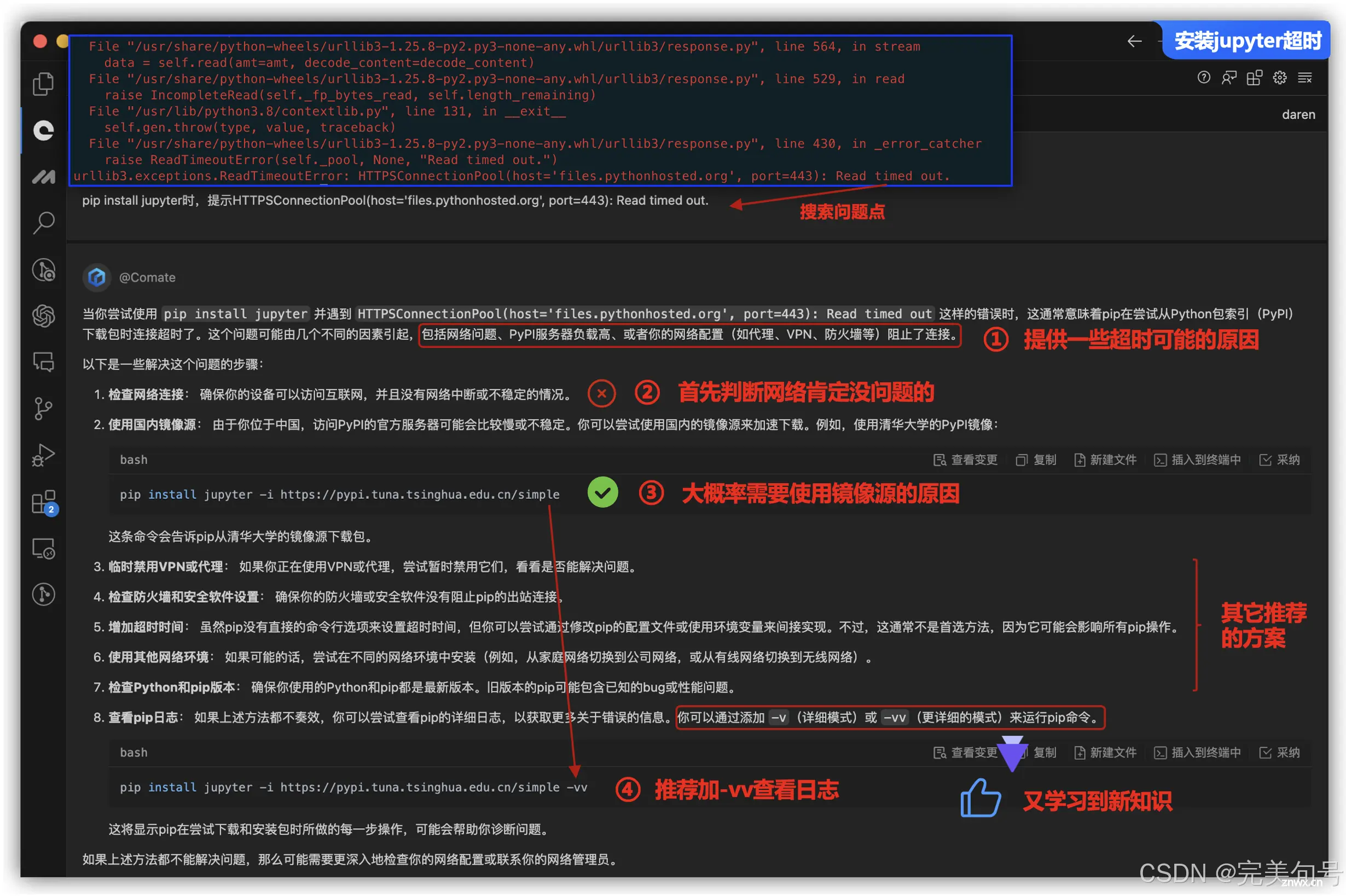Click the closing line beginning '如果上述方法都不能解决问题'

click(350, 859)
